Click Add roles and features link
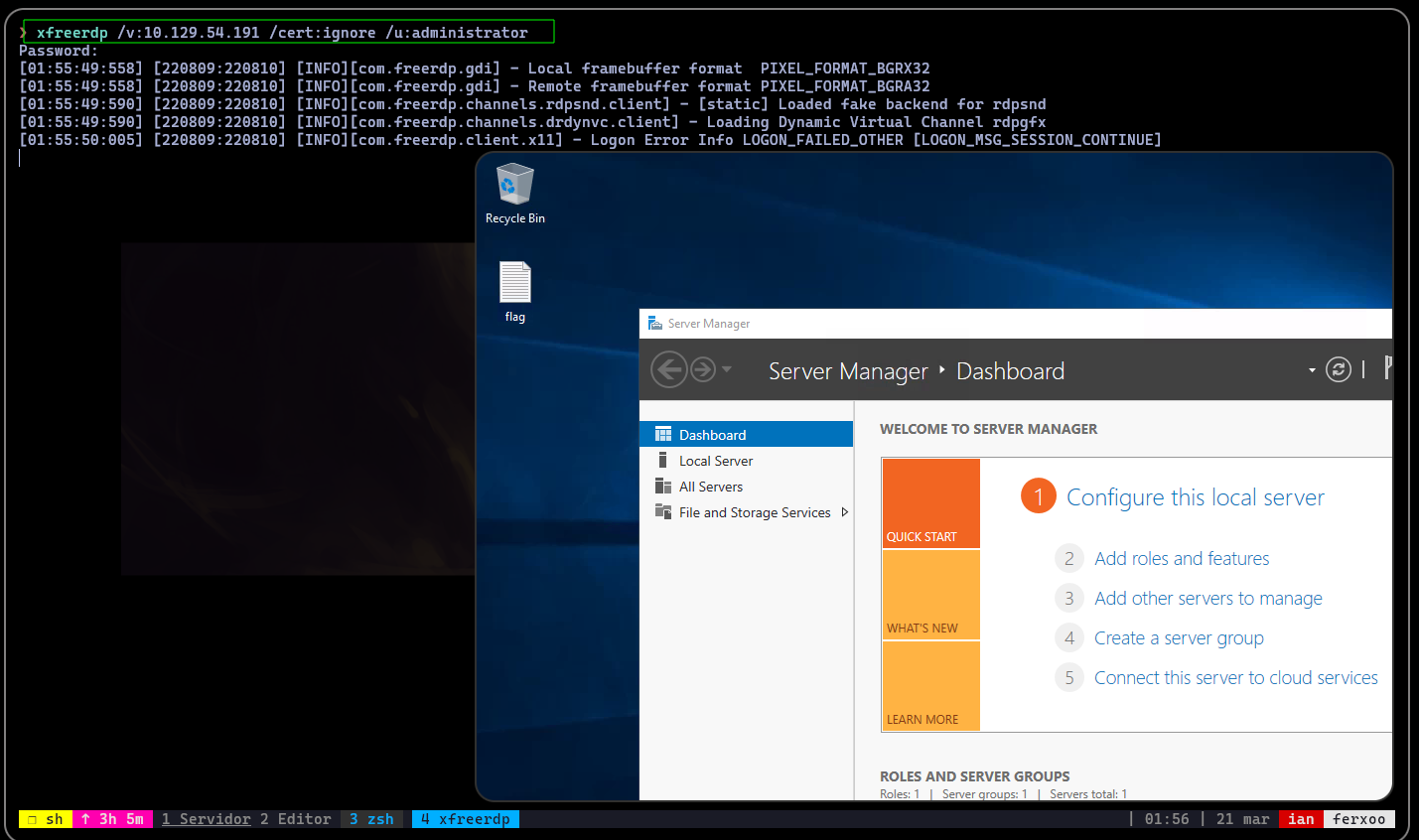This screenshot has height=840, width=1419. coord(1182,558)
